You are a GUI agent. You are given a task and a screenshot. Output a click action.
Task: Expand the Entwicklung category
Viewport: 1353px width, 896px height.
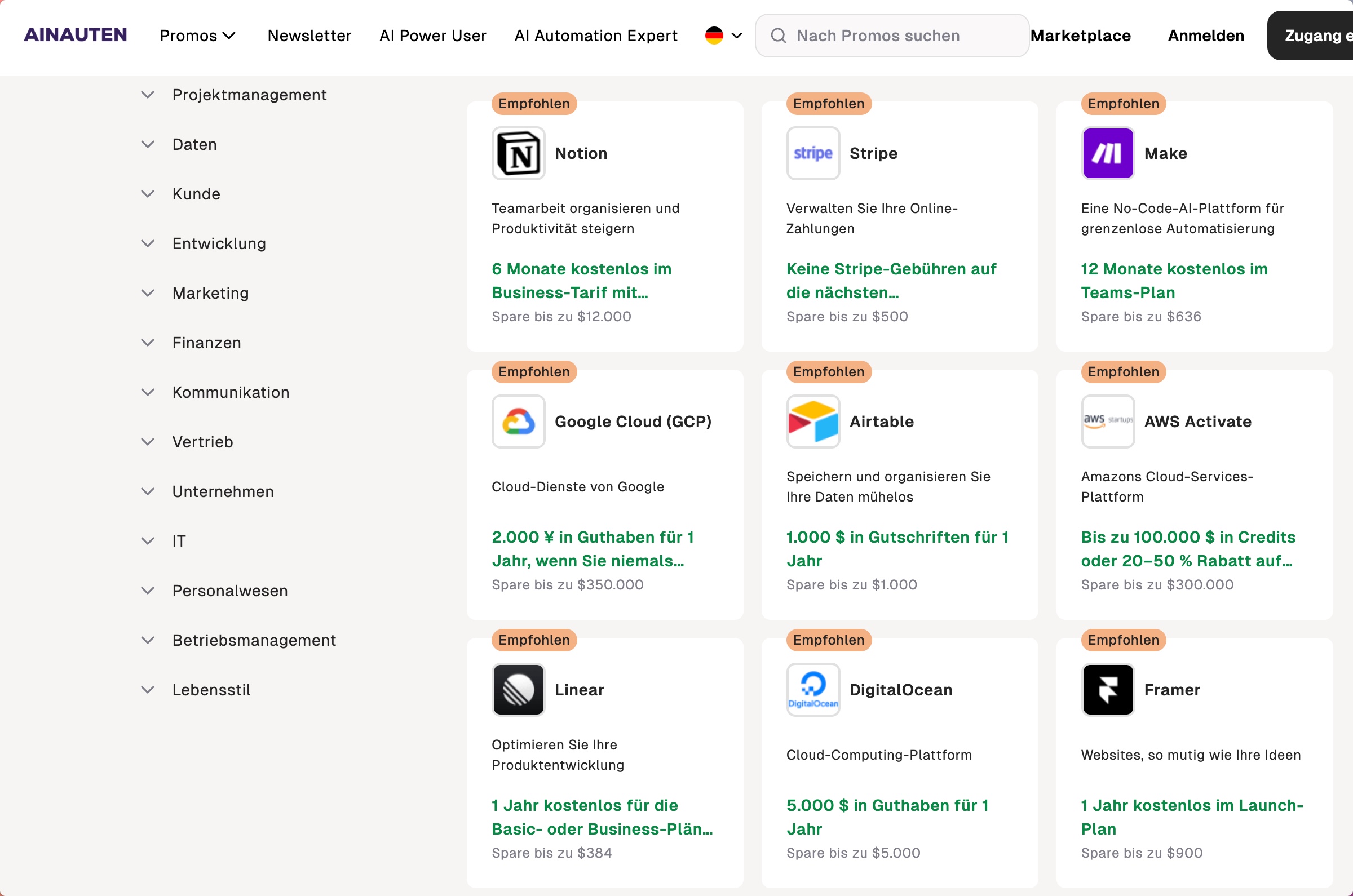(x=204, y=243)
